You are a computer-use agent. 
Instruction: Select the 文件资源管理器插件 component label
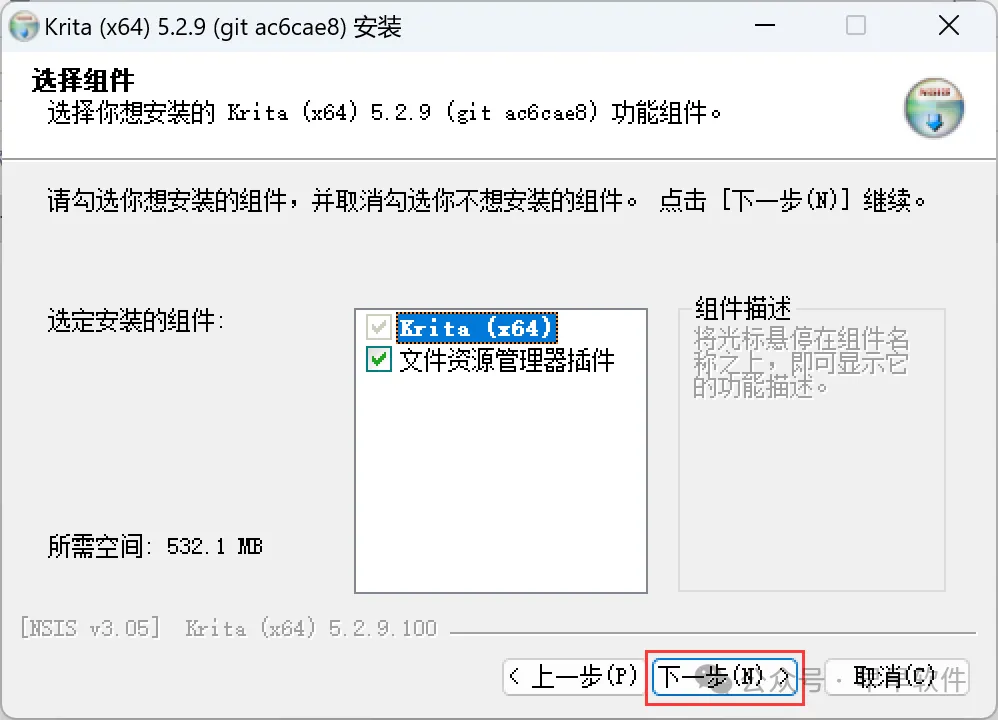(507, 360)
